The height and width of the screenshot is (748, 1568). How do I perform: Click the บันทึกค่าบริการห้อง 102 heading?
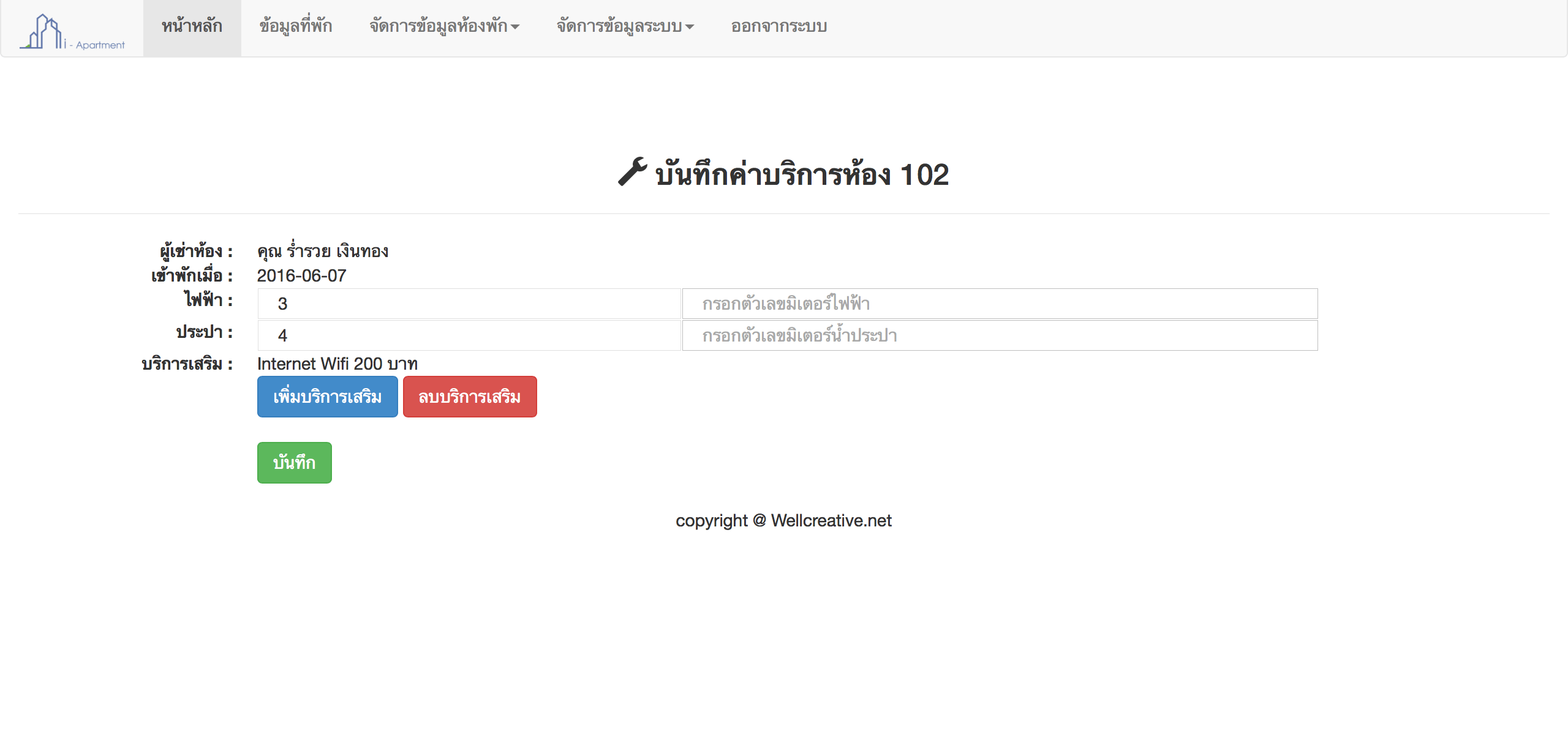coord(801,175)
